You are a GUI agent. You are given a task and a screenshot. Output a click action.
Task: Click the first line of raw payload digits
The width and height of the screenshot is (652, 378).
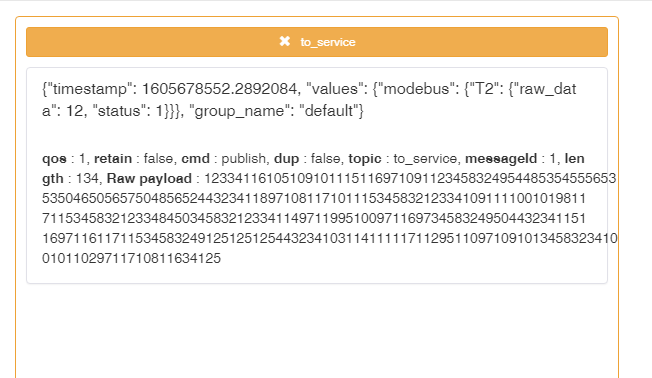pyautogui.click(x=410, y=178)
